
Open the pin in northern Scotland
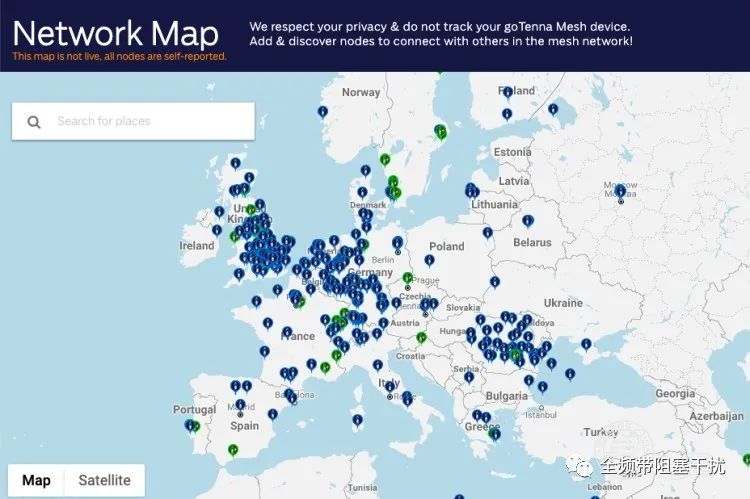(236, 164)
